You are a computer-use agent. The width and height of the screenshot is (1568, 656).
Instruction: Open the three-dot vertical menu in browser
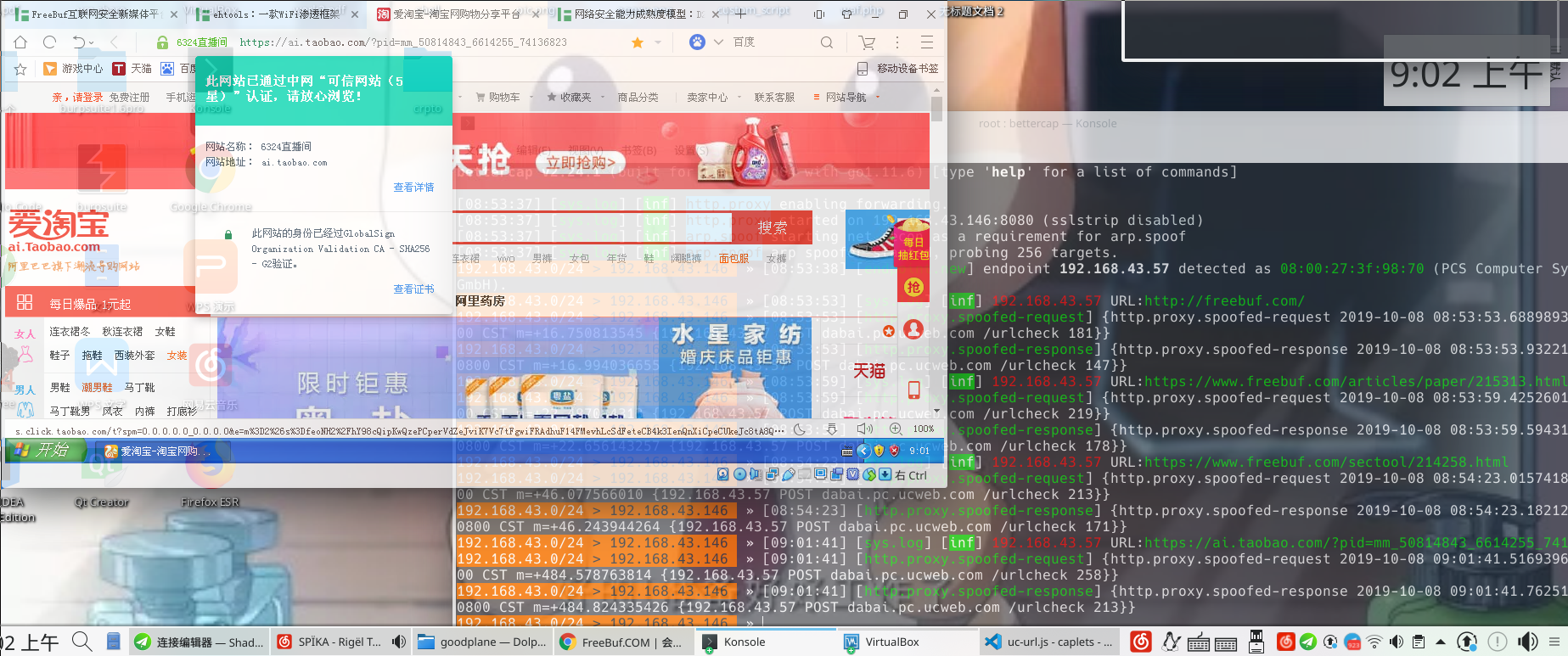coord(896,42)
